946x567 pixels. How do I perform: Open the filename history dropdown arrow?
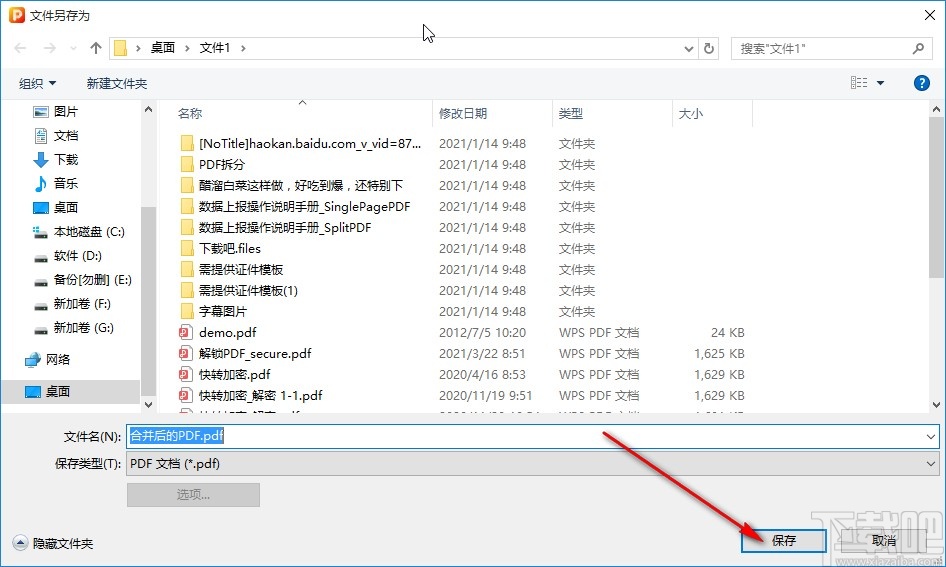(x=931, y=436)
